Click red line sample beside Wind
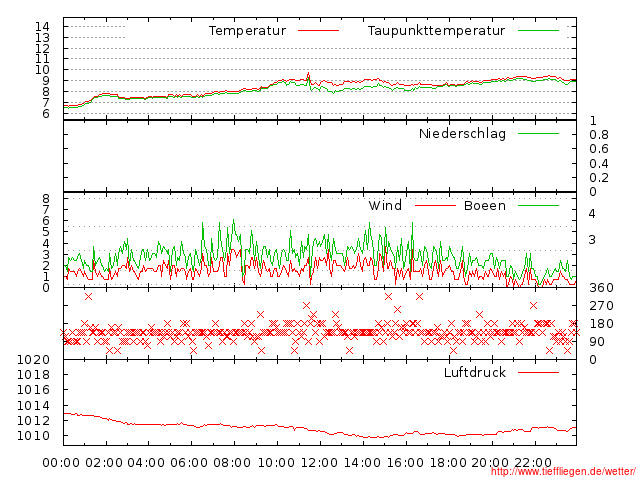The height and width of the screenshot is (480, 640). tap(435, 205)
